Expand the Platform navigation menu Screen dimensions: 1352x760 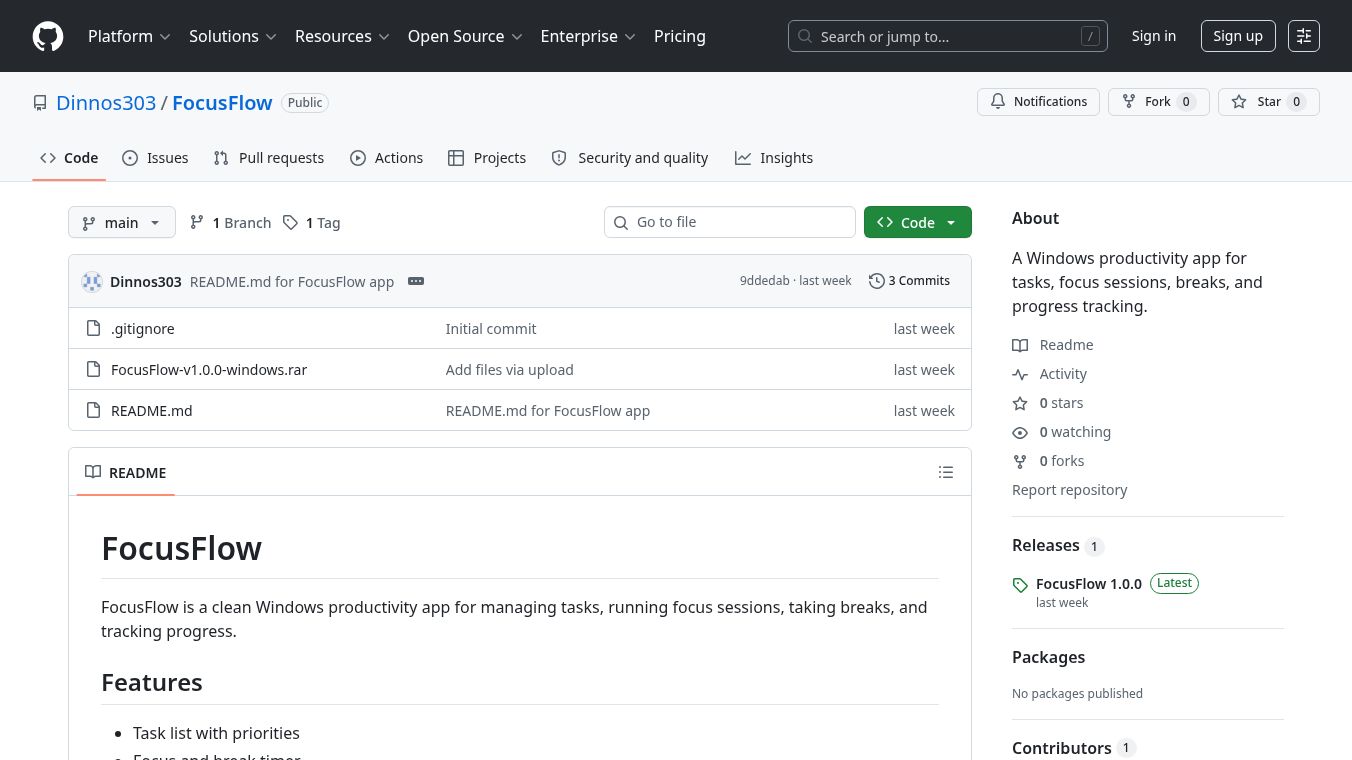pos(129,36)
